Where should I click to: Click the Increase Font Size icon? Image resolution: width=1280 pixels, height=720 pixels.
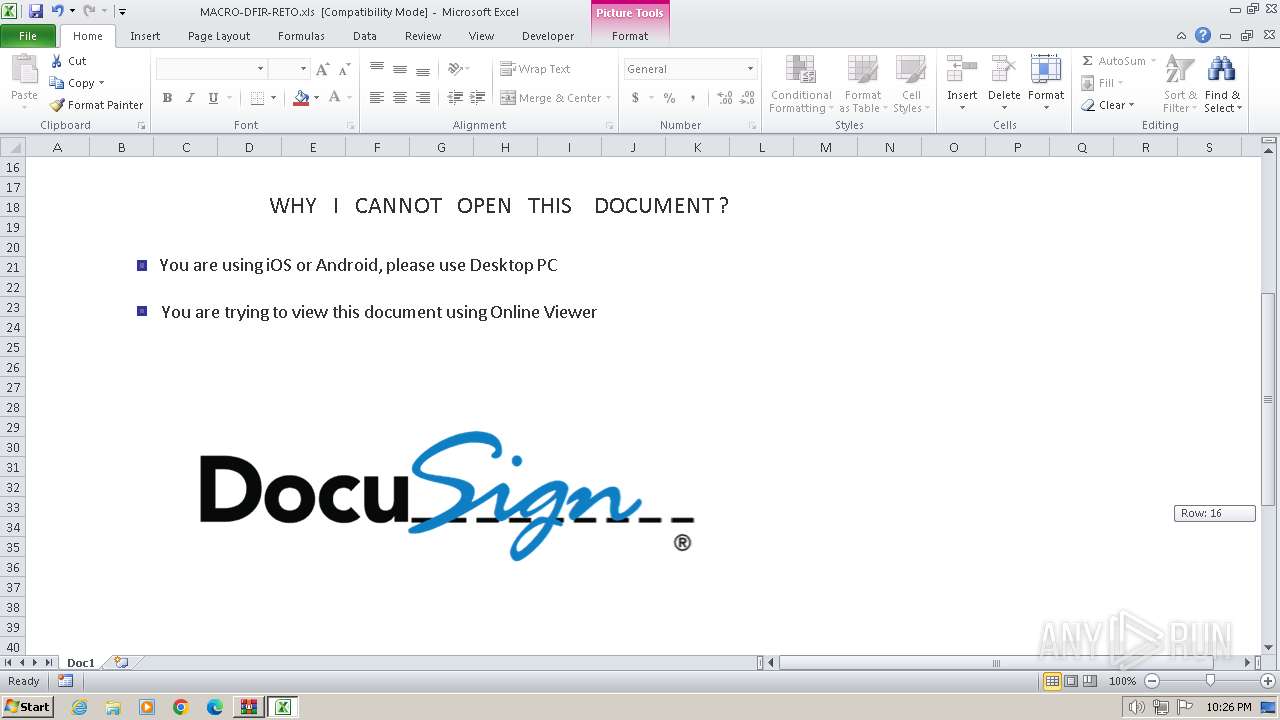pos(322,69)
